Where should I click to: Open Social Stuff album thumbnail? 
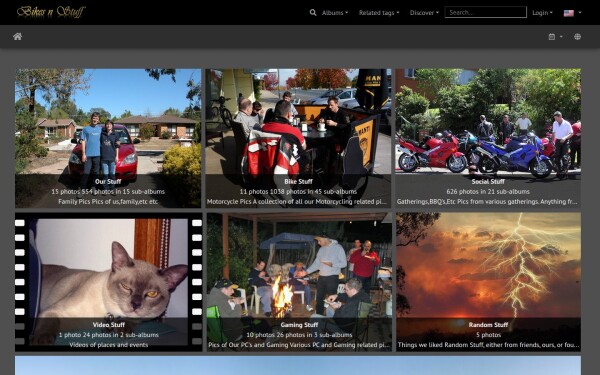tap(488, 138)
